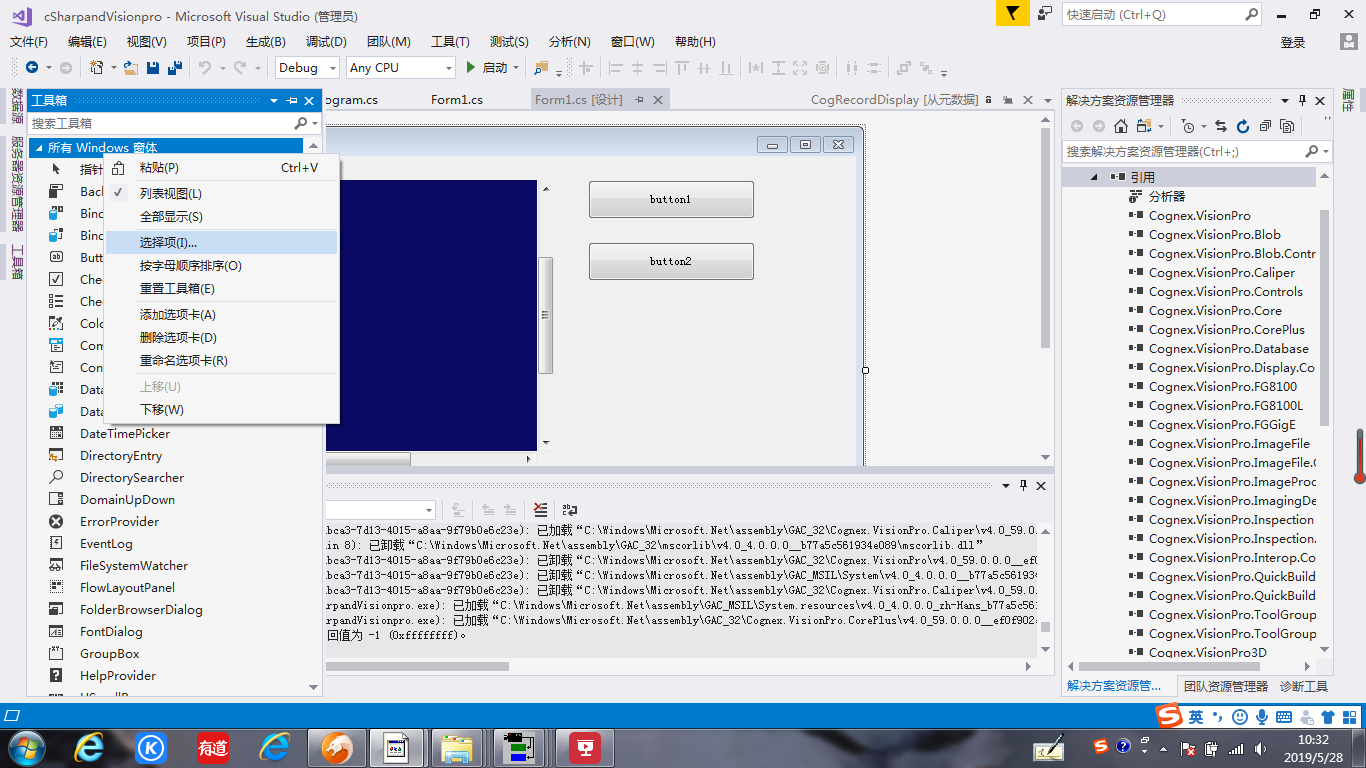
Task: Click button1 on the form designer
Action: pos(670,199)
